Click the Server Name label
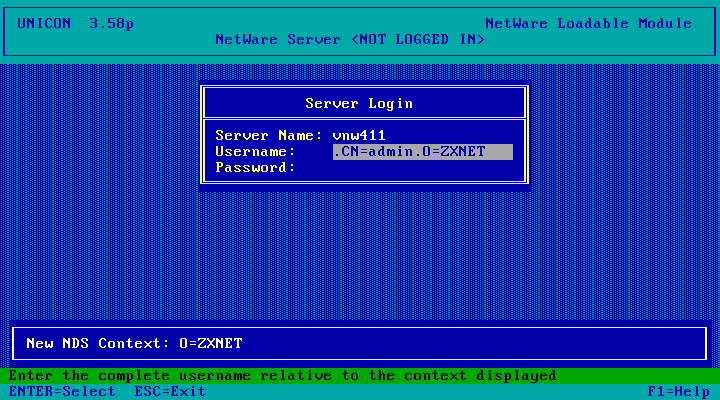Screen dimensions: 720x400 pos(269,135)
